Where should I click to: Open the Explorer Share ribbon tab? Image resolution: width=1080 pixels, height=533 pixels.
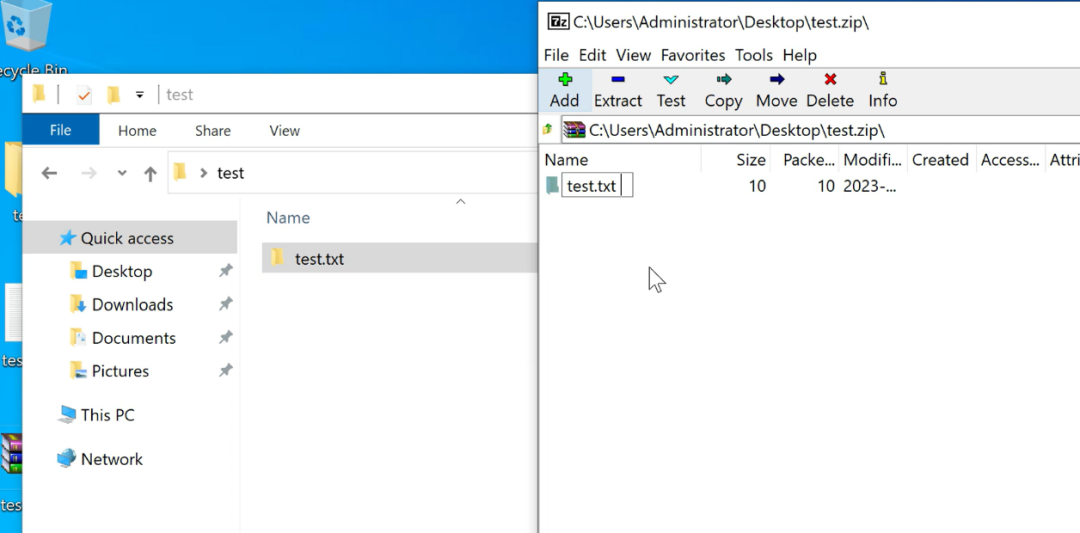[213, 130]
